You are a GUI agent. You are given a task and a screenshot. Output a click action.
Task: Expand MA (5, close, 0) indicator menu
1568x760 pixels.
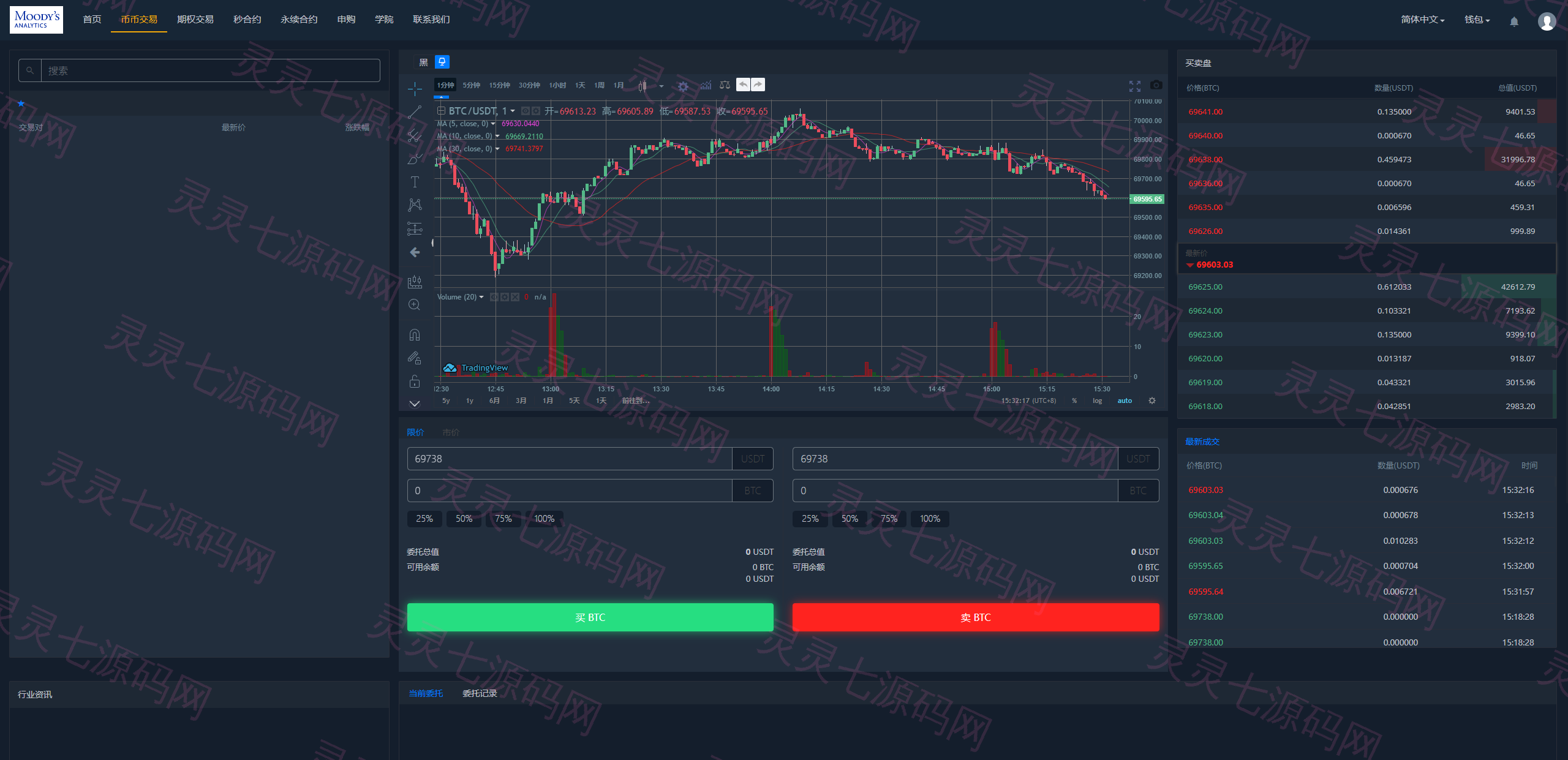tap(493, 124)
